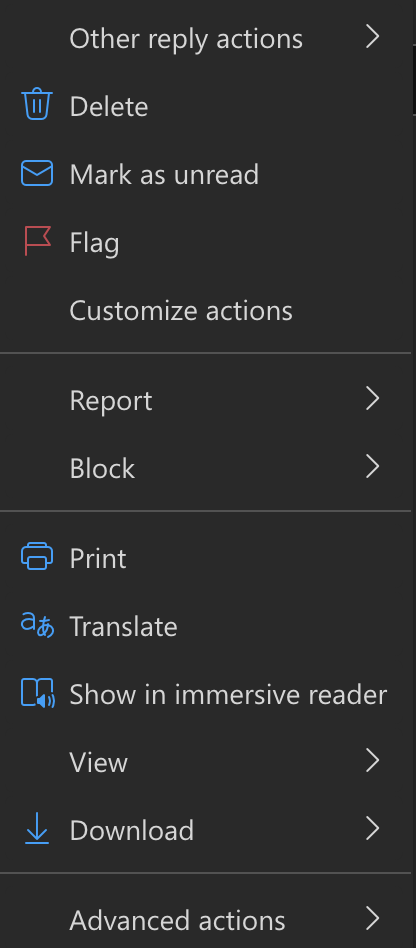
Task: Expand the Advanced actions chevron
Action: coord(373,920)
